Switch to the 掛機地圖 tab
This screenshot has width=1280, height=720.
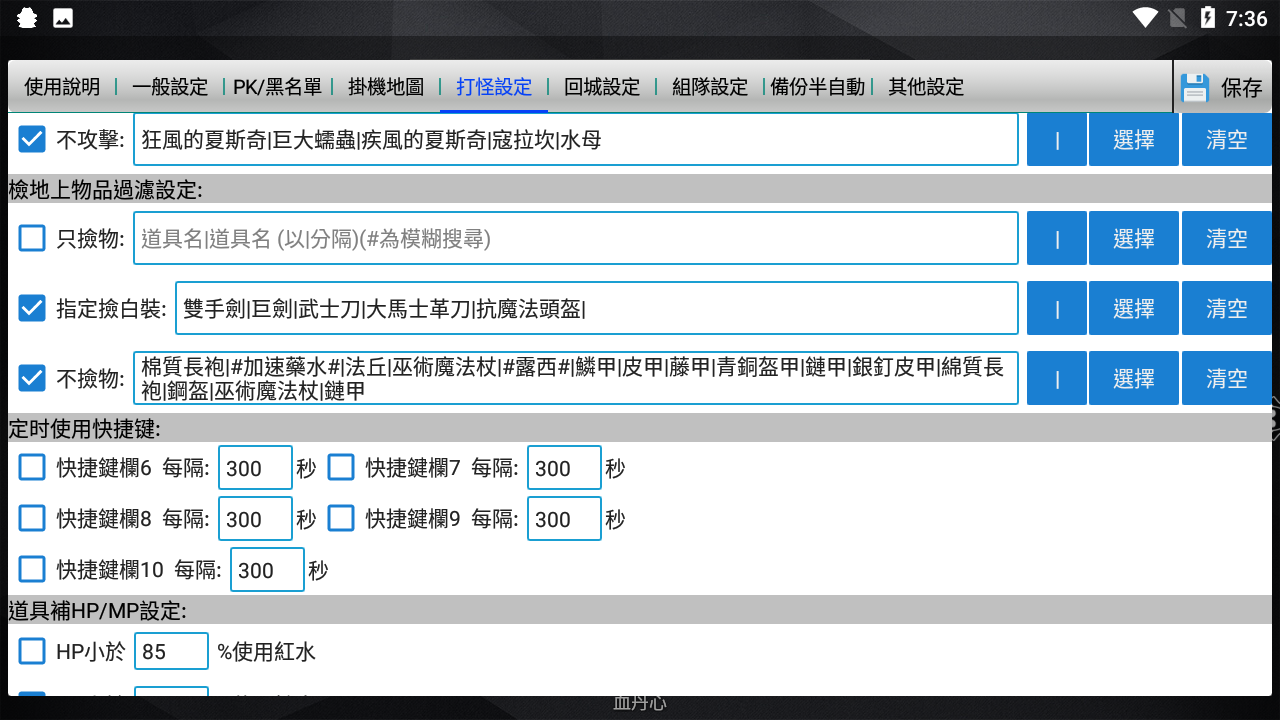click(x=386, y=87)
